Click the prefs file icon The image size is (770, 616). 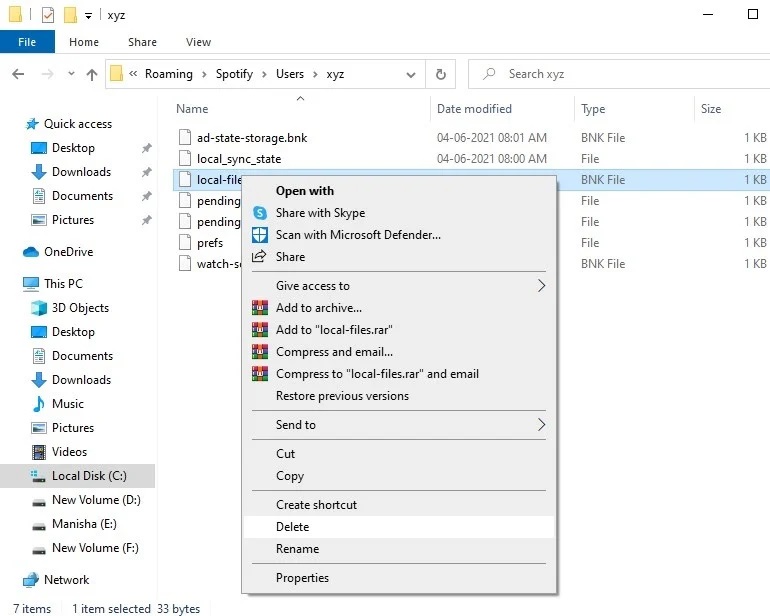point(185,243)
